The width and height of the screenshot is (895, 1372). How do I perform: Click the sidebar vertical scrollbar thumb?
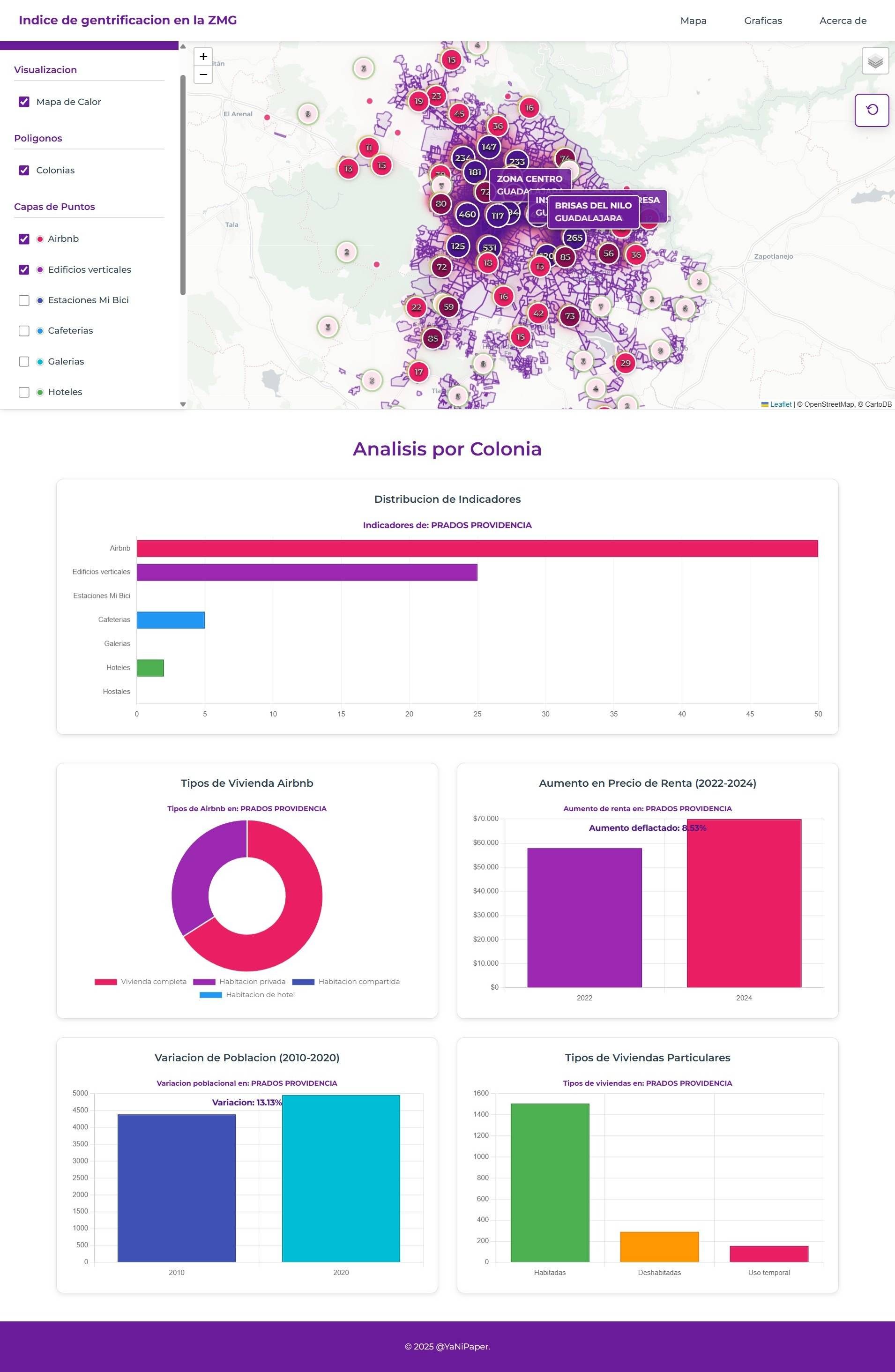183,185
